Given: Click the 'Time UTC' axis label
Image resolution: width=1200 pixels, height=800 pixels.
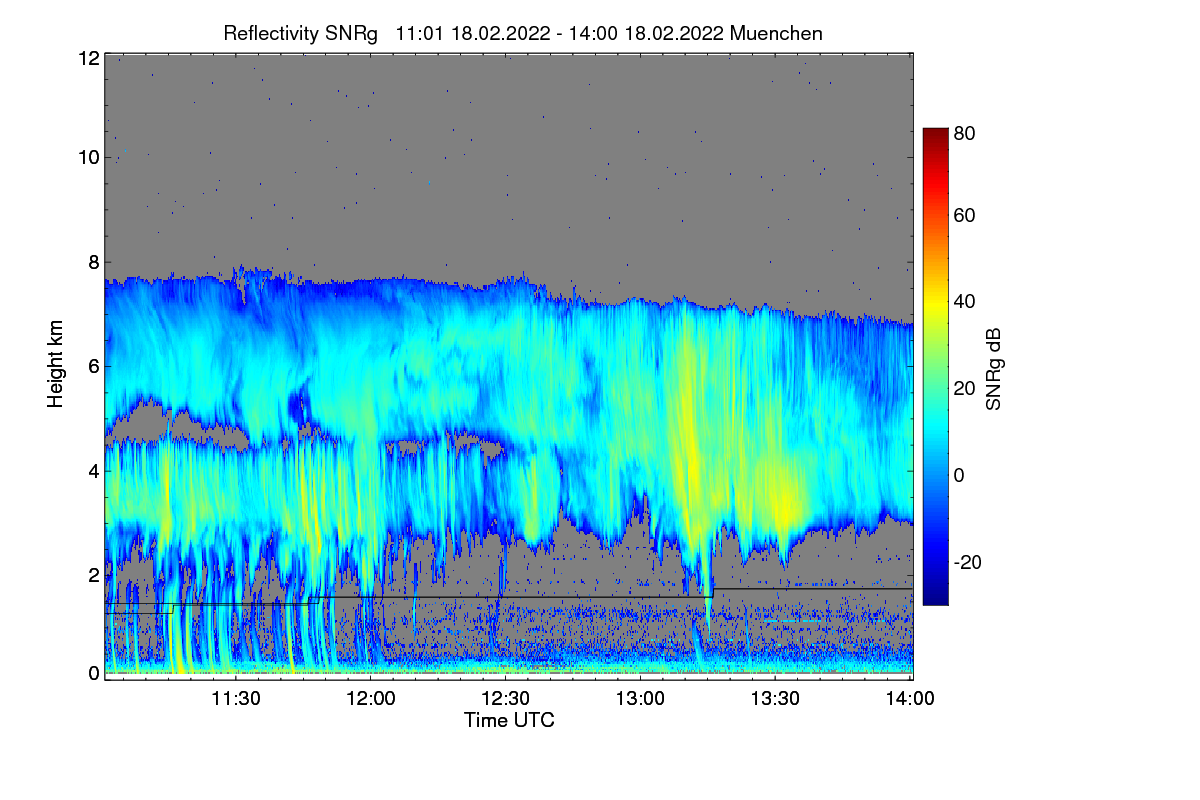Looking at the screenshot, I should tap(509, 720).
